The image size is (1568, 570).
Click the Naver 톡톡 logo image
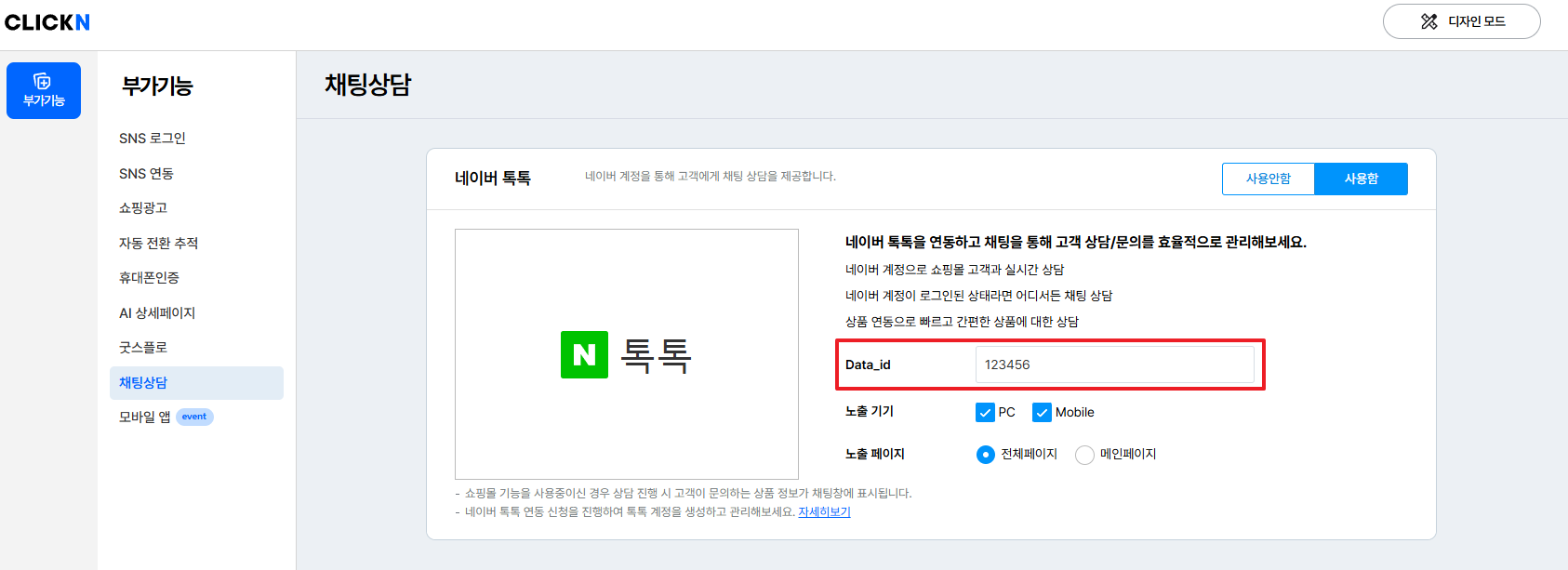tap(626, 354)
